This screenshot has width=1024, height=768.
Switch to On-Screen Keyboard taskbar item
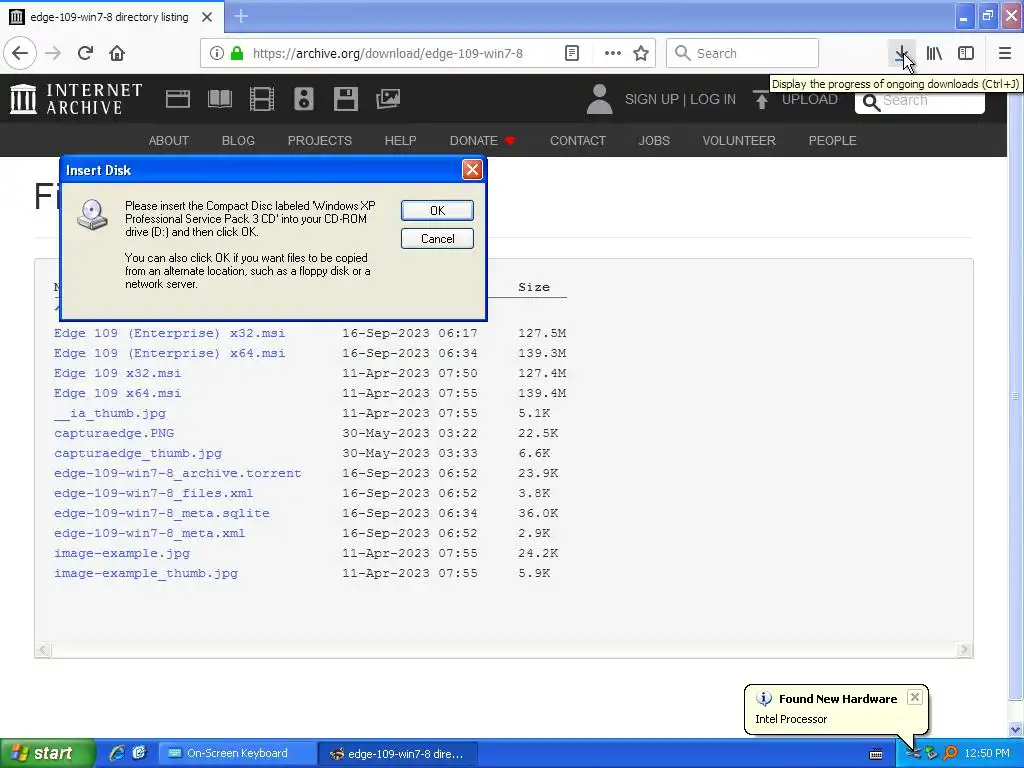(x=237, y=754)
